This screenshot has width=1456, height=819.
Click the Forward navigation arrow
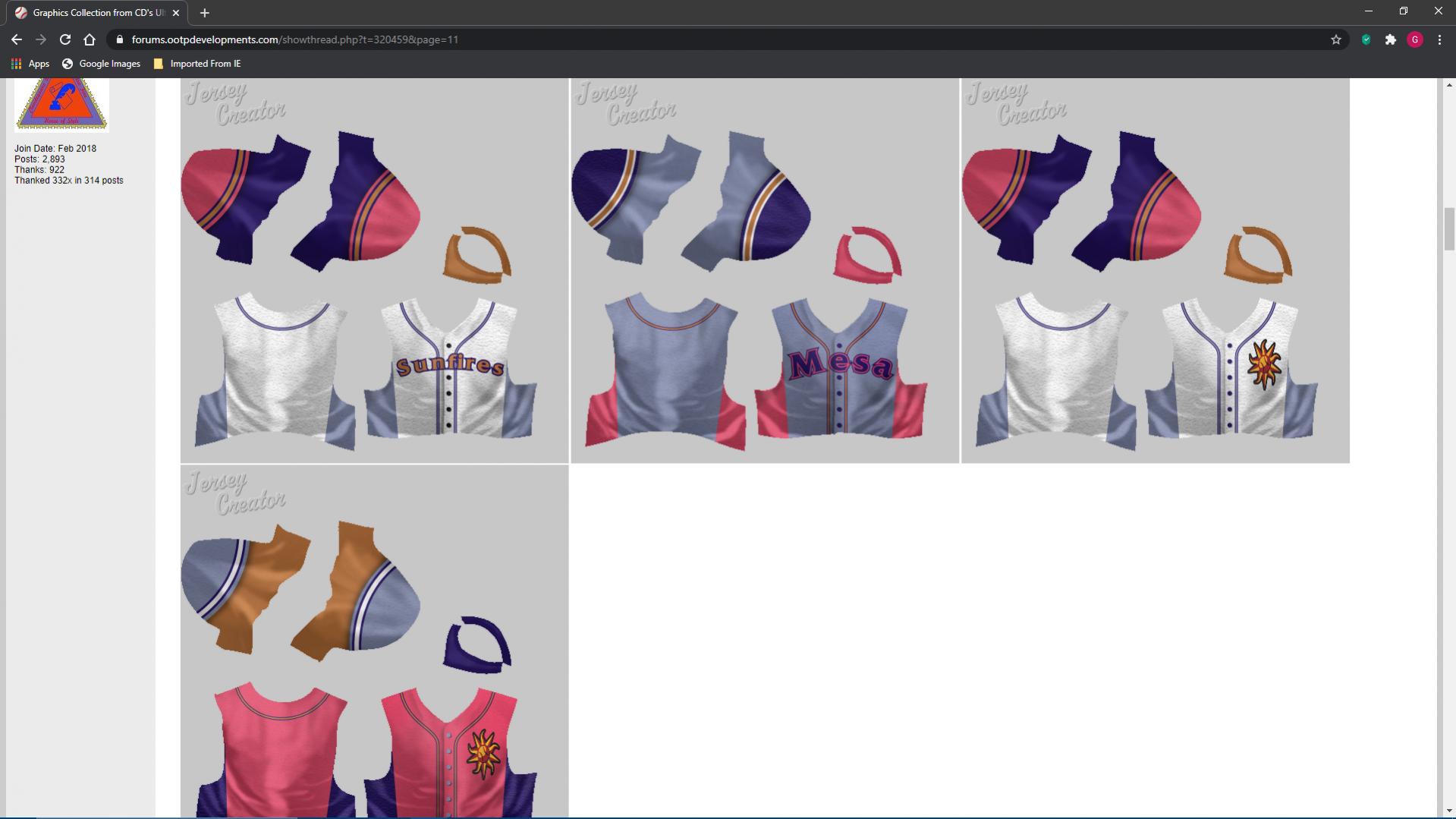pos(41,39)
